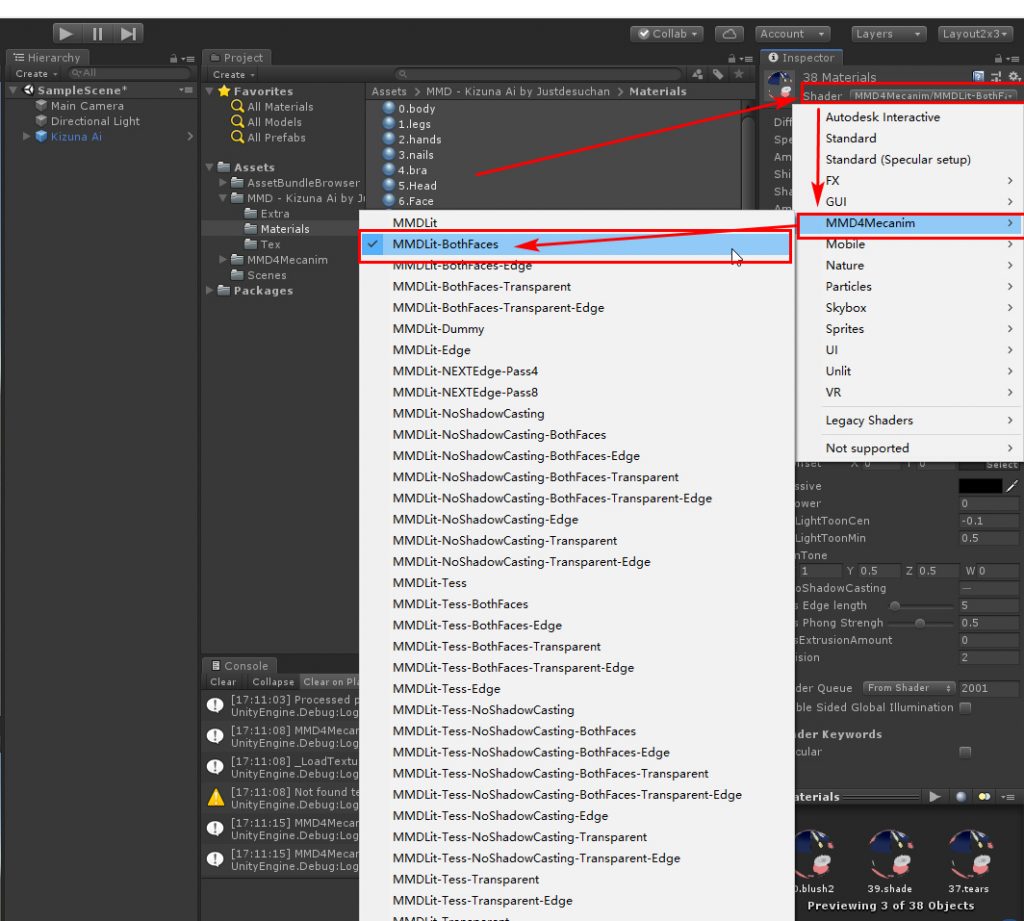This screenshot has height=921, width=1024.
Task: Open the Inspector gear settings menu
Action: (1015, 76)
